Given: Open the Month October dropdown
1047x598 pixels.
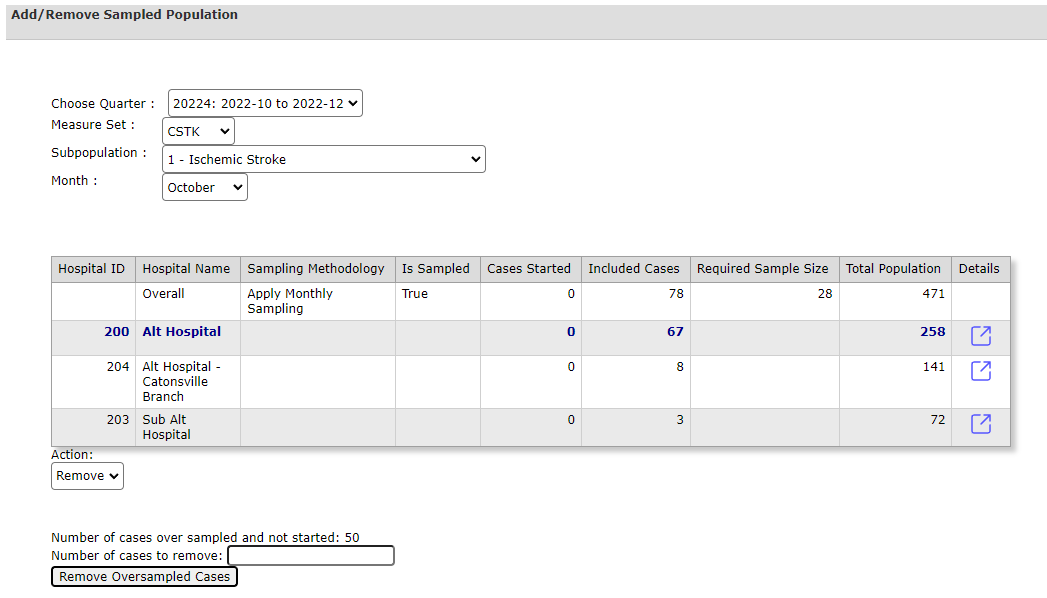Looking at the screenshot, I should point(205,188).
